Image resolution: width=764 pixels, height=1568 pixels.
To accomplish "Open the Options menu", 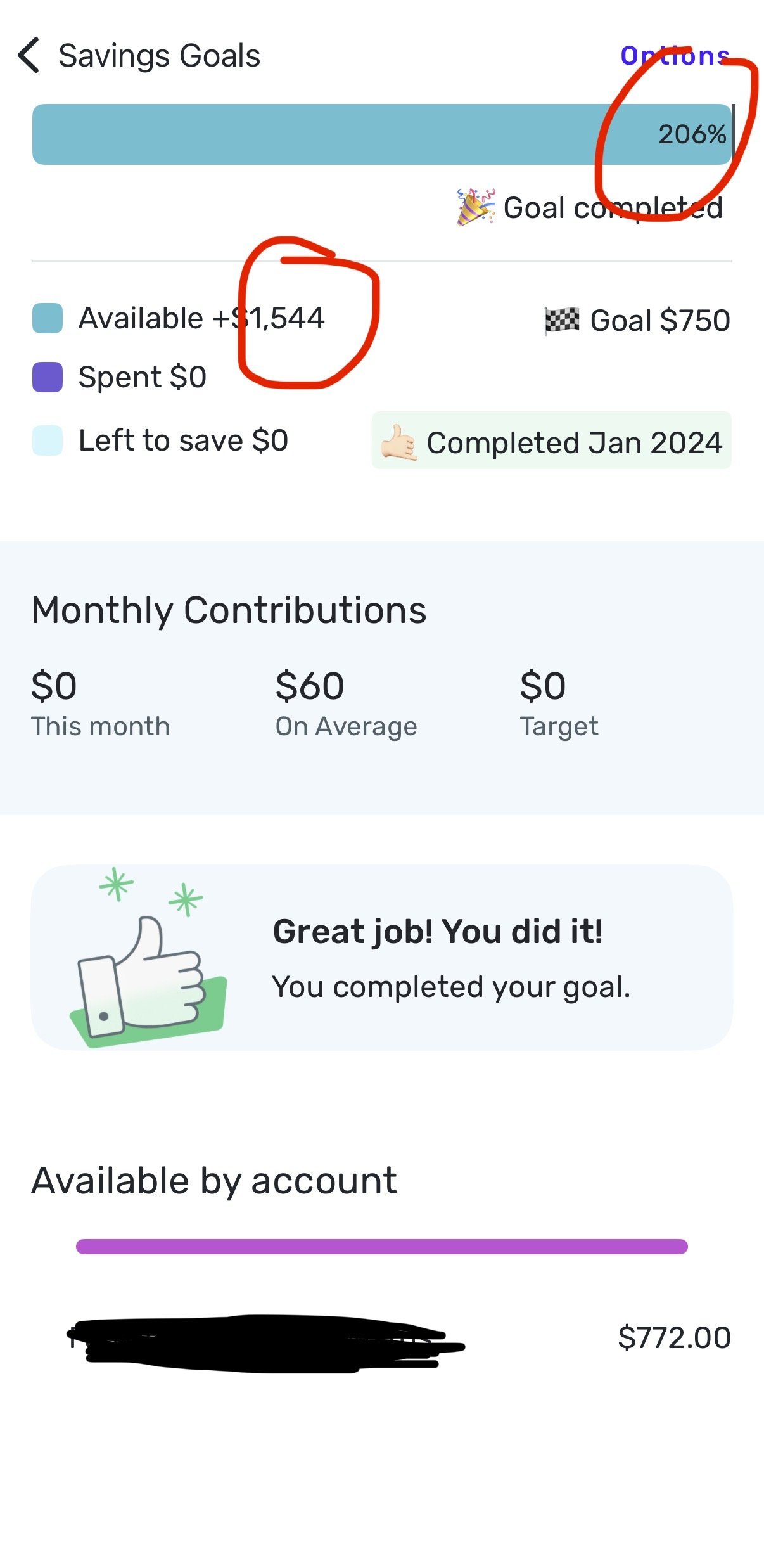I will 674,56.
